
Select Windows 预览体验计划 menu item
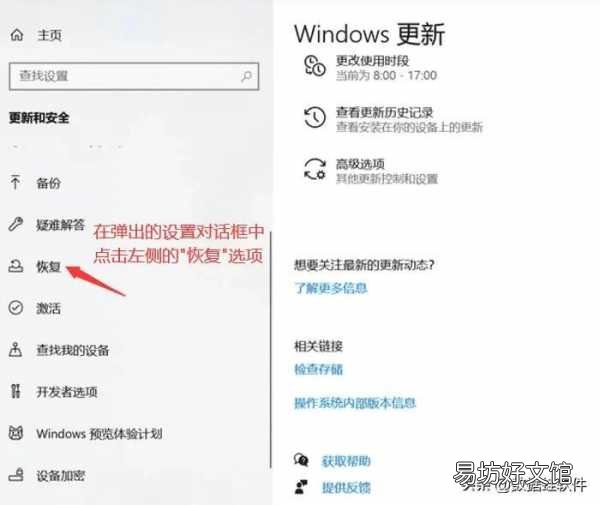pyautogui.click(x=85, y=433)
